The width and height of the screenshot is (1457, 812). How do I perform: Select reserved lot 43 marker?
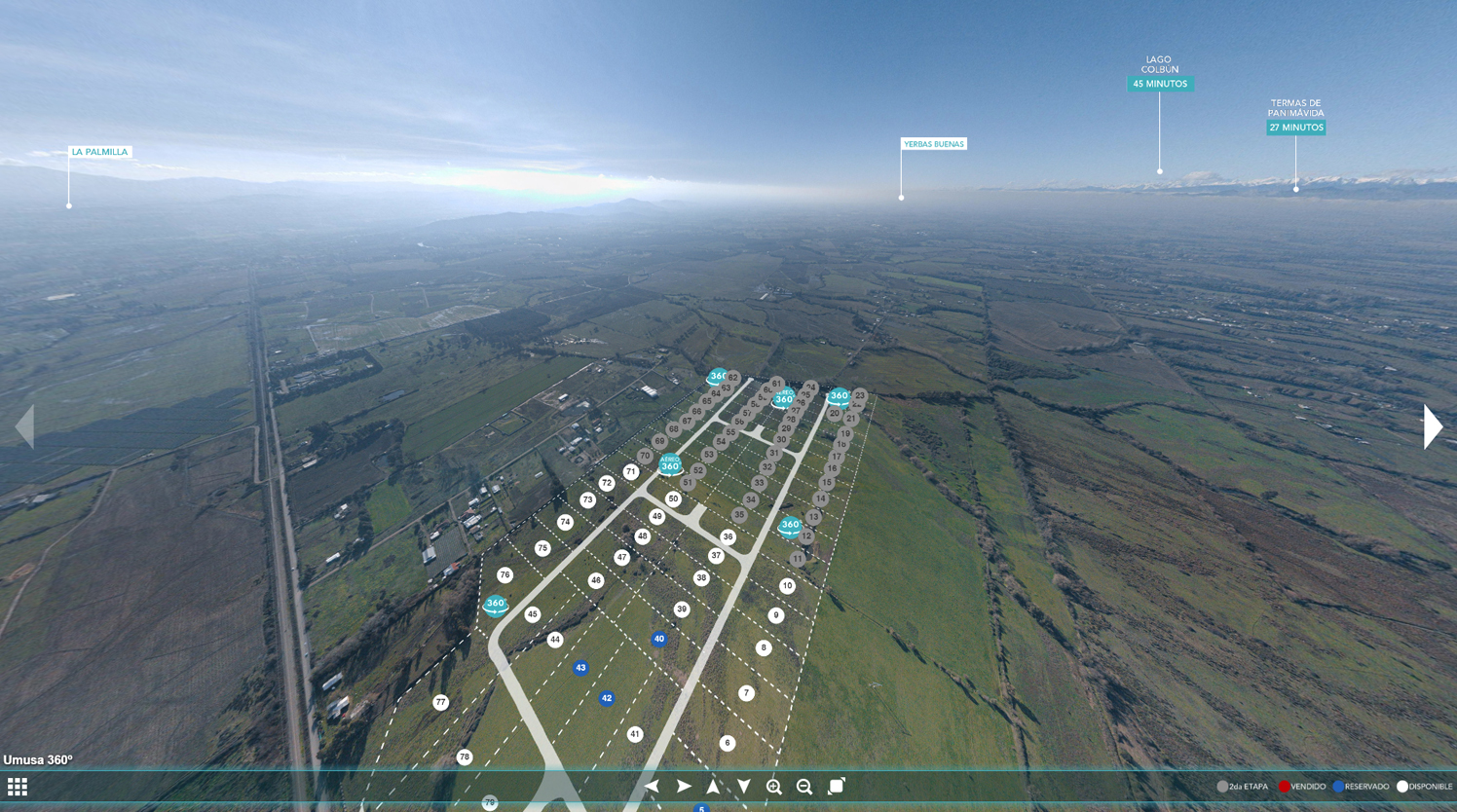580,668
